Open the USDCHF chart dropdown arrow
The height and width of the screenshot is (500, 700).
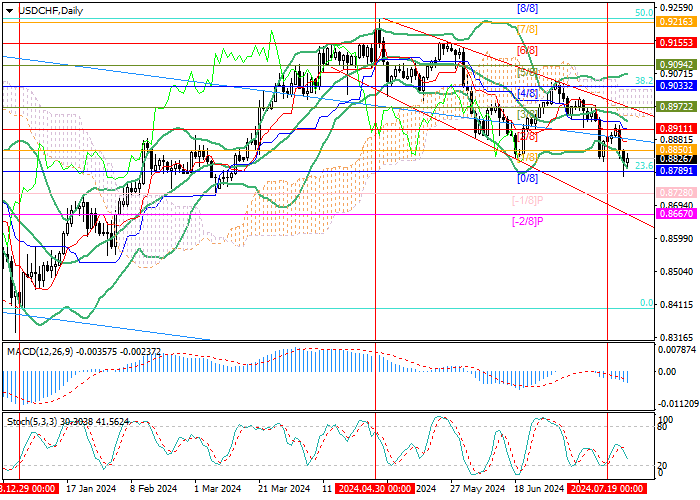[9, 11]
